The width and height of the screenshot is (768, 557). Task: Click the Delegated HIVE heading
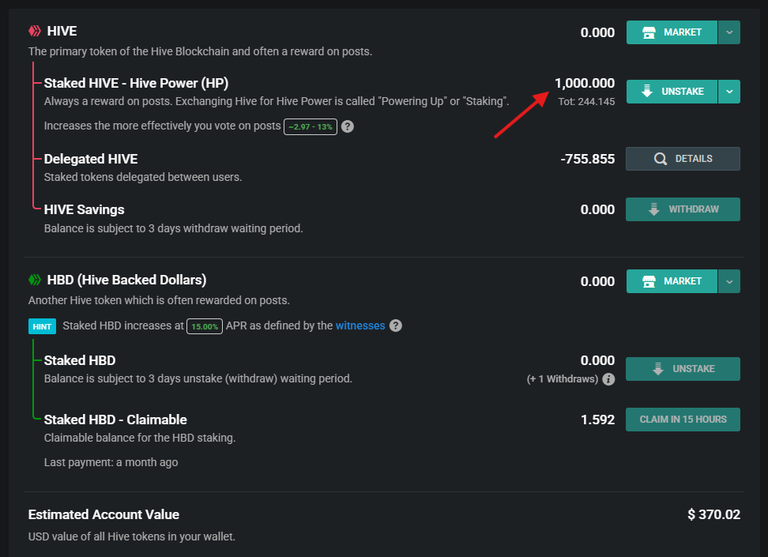pyautogui.click(x=91, y=159)
